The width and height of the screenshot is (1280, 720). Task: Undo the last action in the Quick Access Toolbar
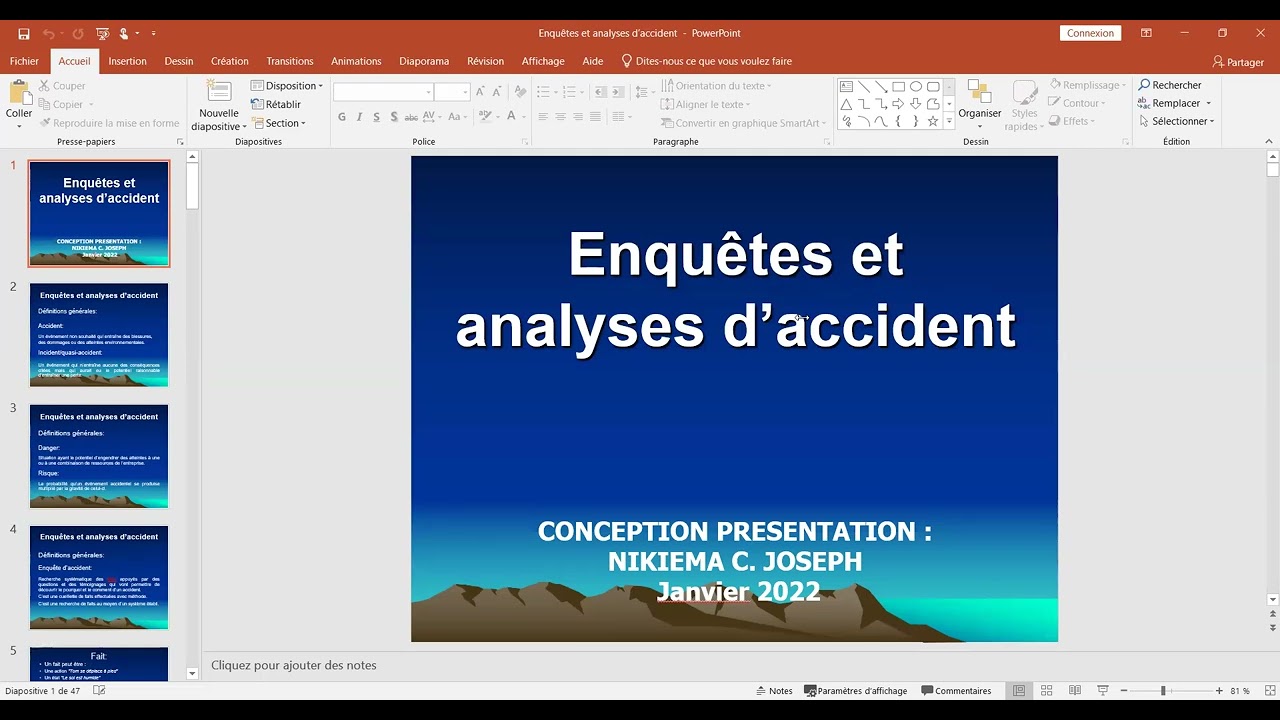48,33
